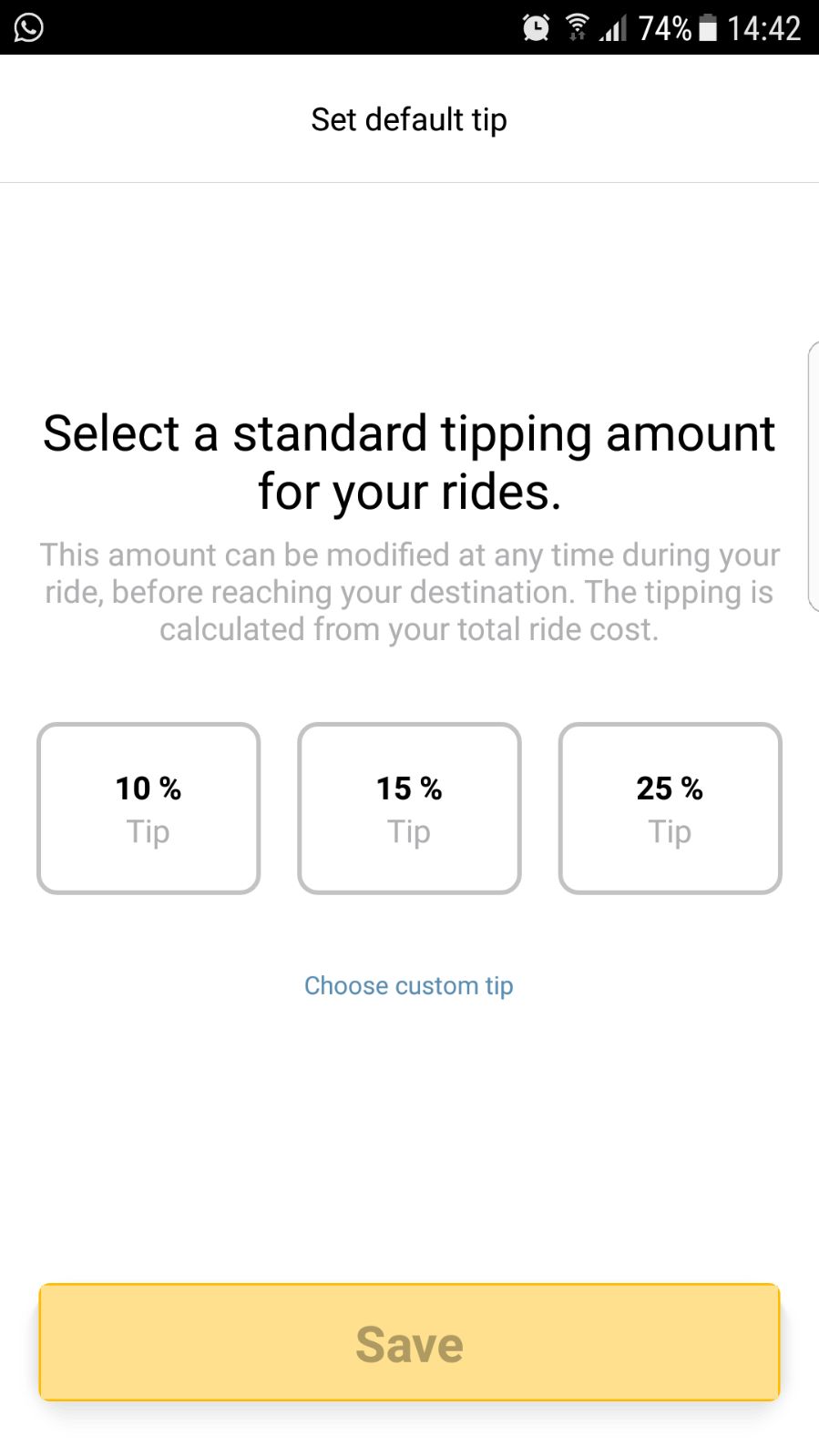Tap the alarm clock status icon
819x1456 pixels.
pos(536,28)
